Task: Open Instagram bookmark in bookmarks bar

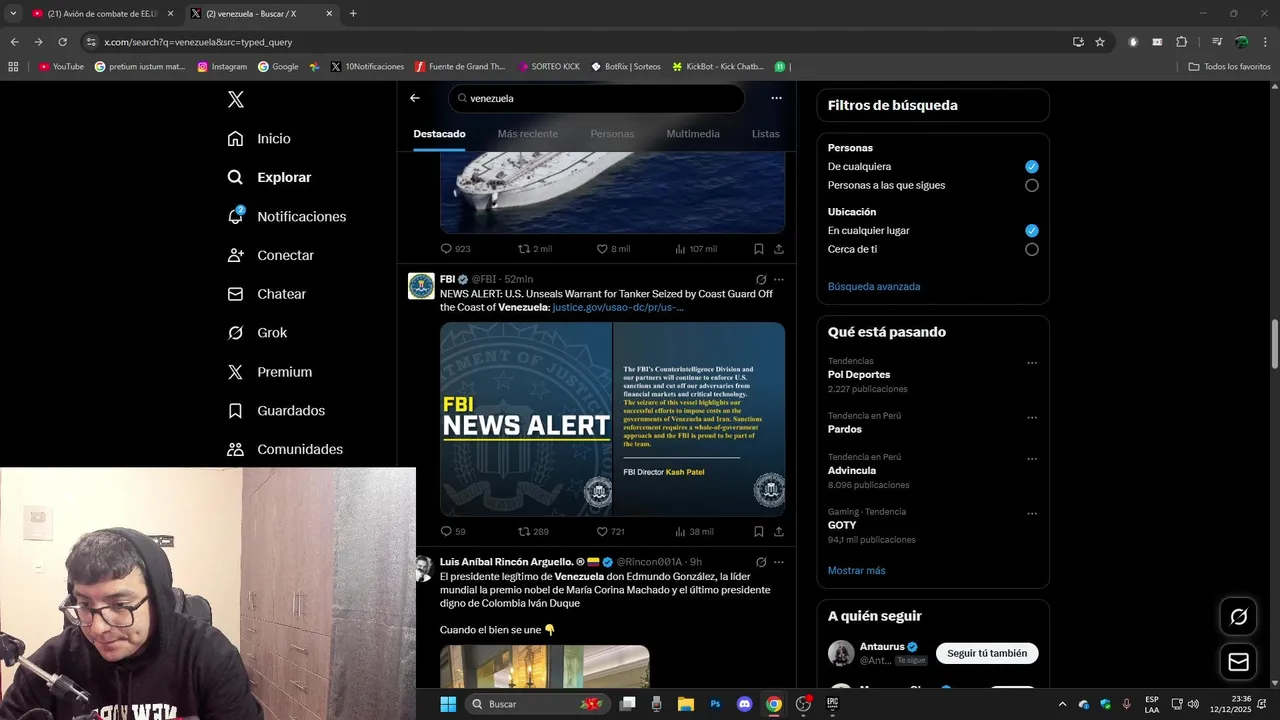Action: click(222, 67)
